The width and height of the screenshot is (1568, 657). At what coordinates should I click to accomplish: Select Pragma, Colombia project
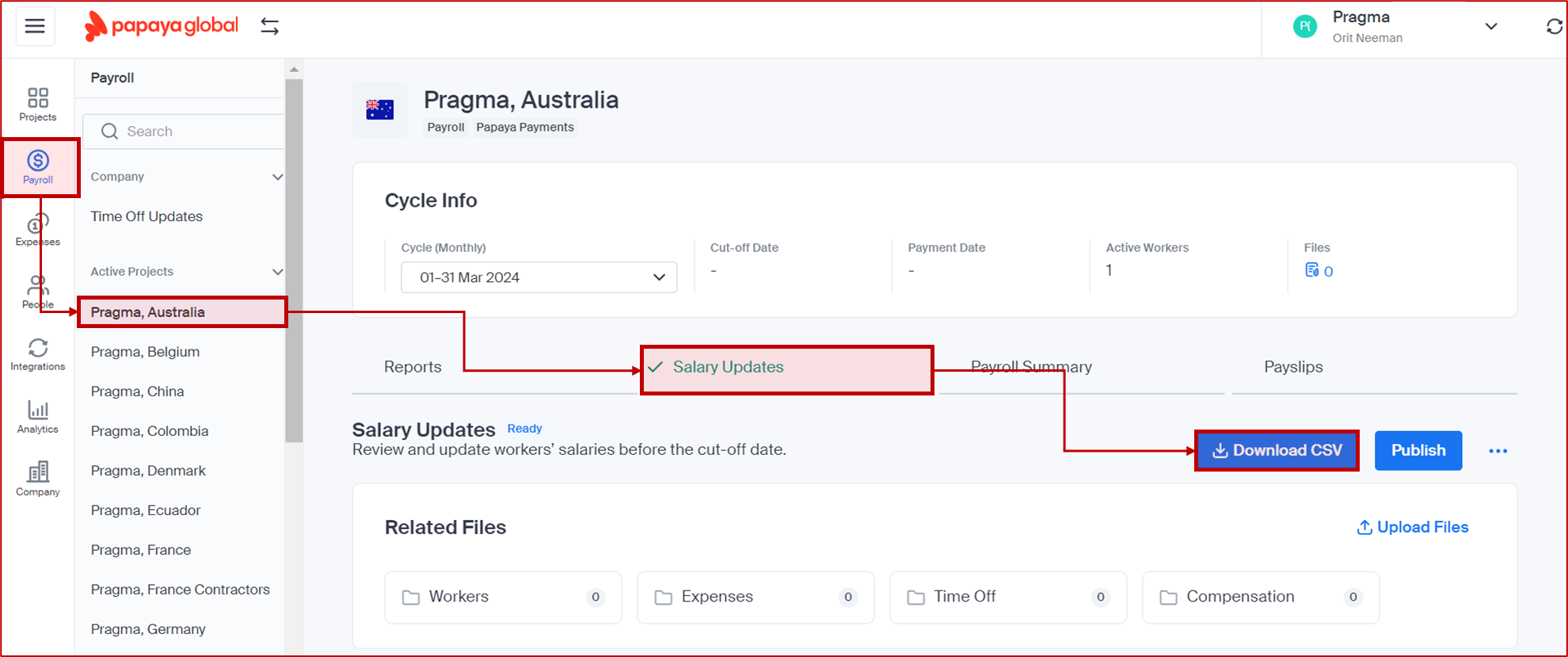[x=150, y=431]
